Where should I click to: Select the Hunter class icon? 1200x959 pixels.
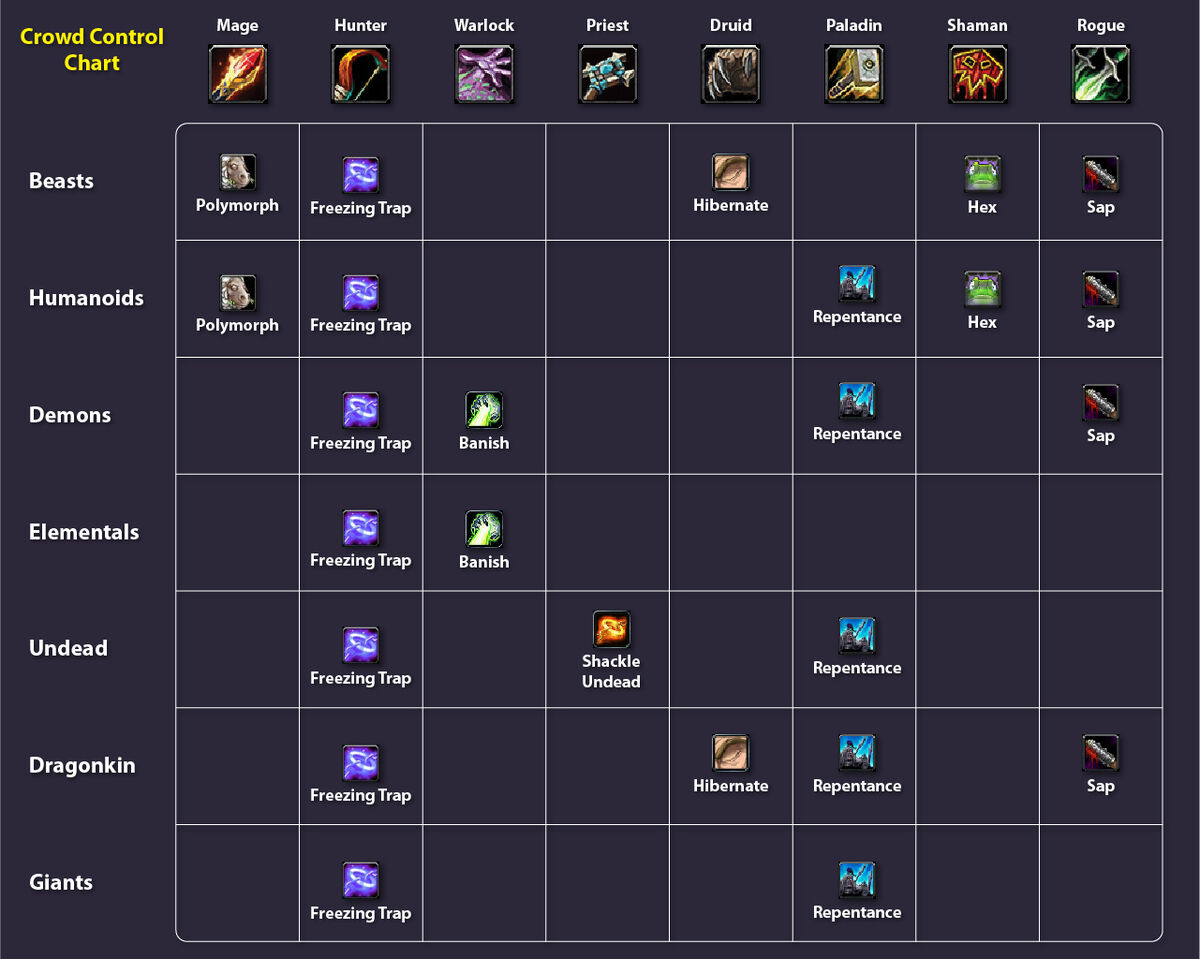pos(360,72)
